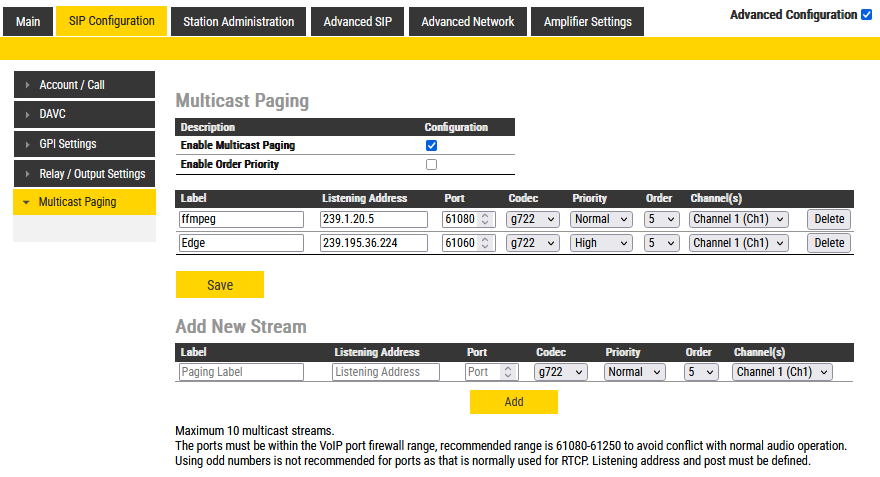Screen dimensions: 880x477
Task: Open the Amplifier Settings tab
Action: (587, 21)
